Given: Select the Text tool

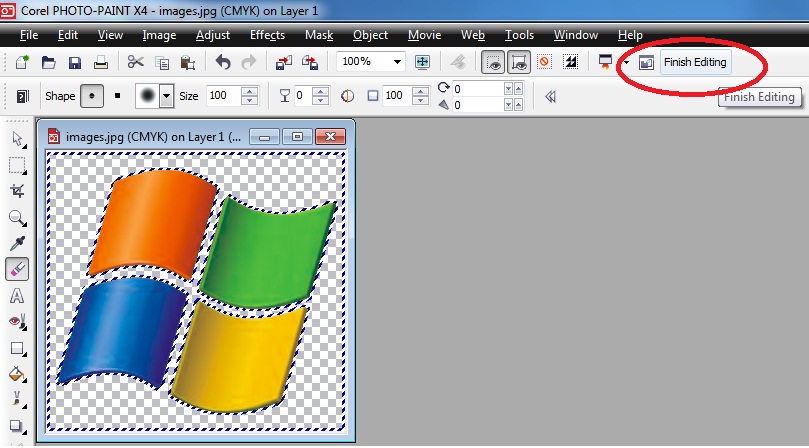Looking at the screenshot, I should (x=17, y=296).
